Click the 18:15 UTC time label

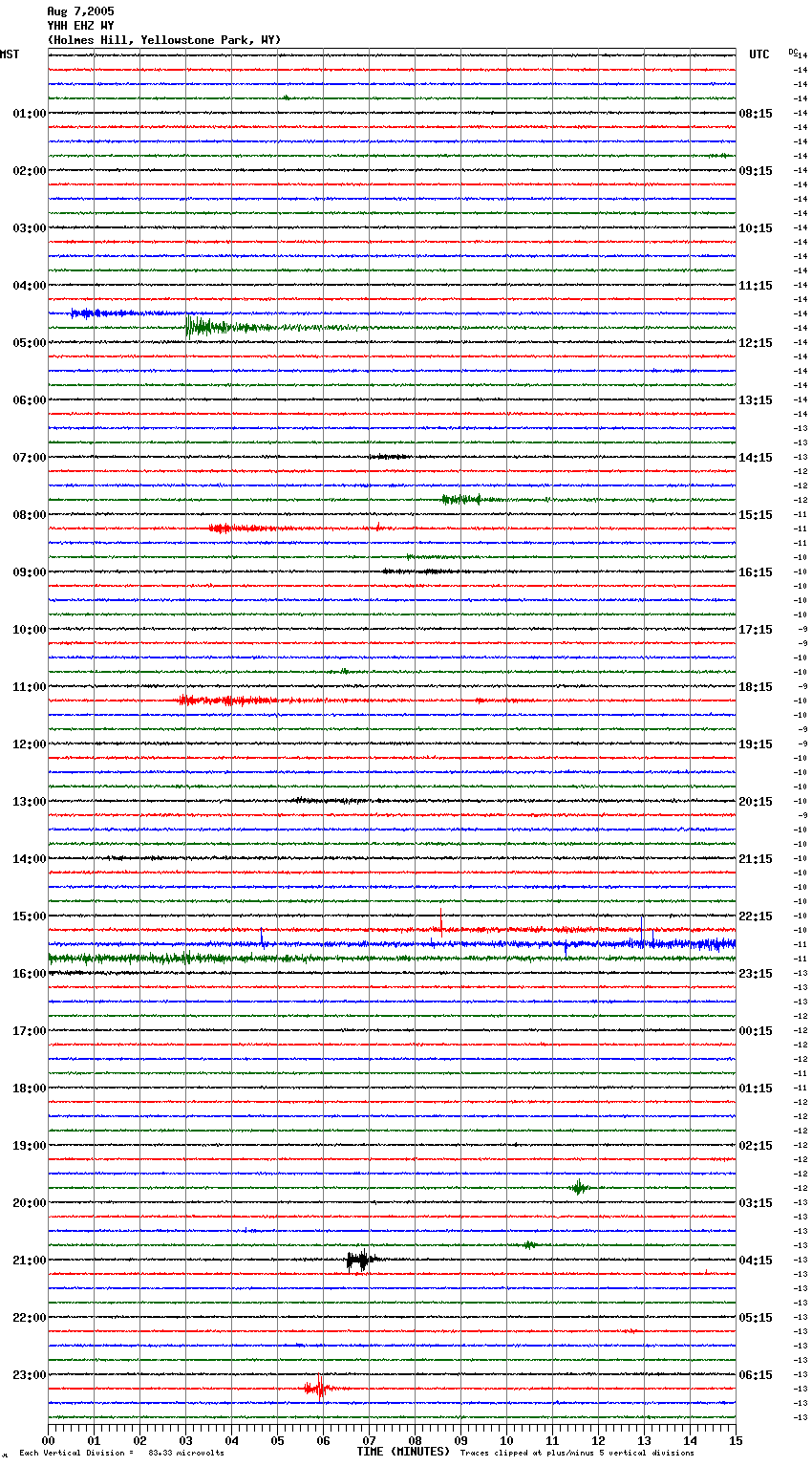coord(756,687)
